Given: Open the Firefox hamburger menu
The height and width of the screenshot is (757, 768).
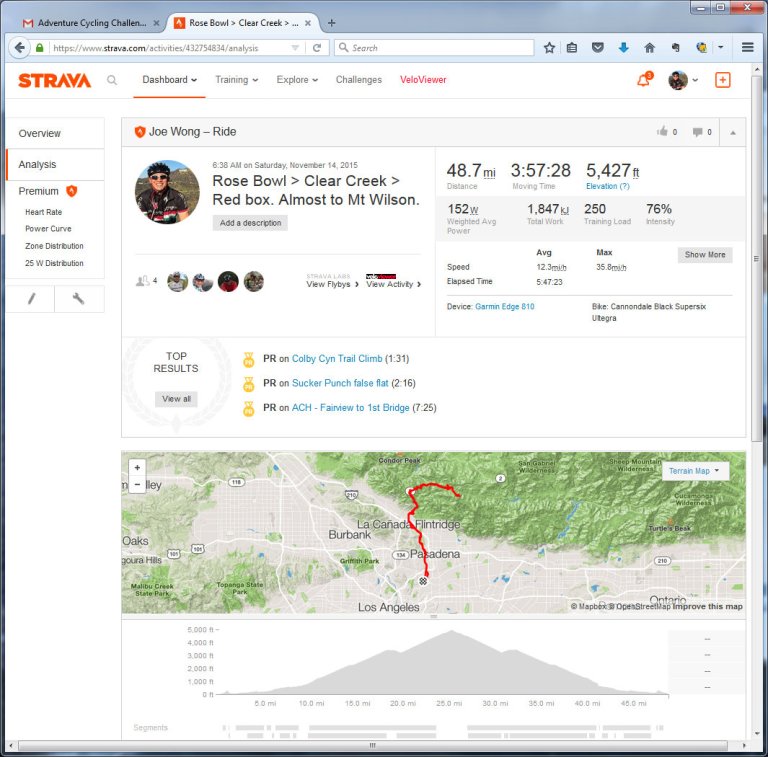Looking at the screenshot, I should pyautogui.click(x=747, y=47).
